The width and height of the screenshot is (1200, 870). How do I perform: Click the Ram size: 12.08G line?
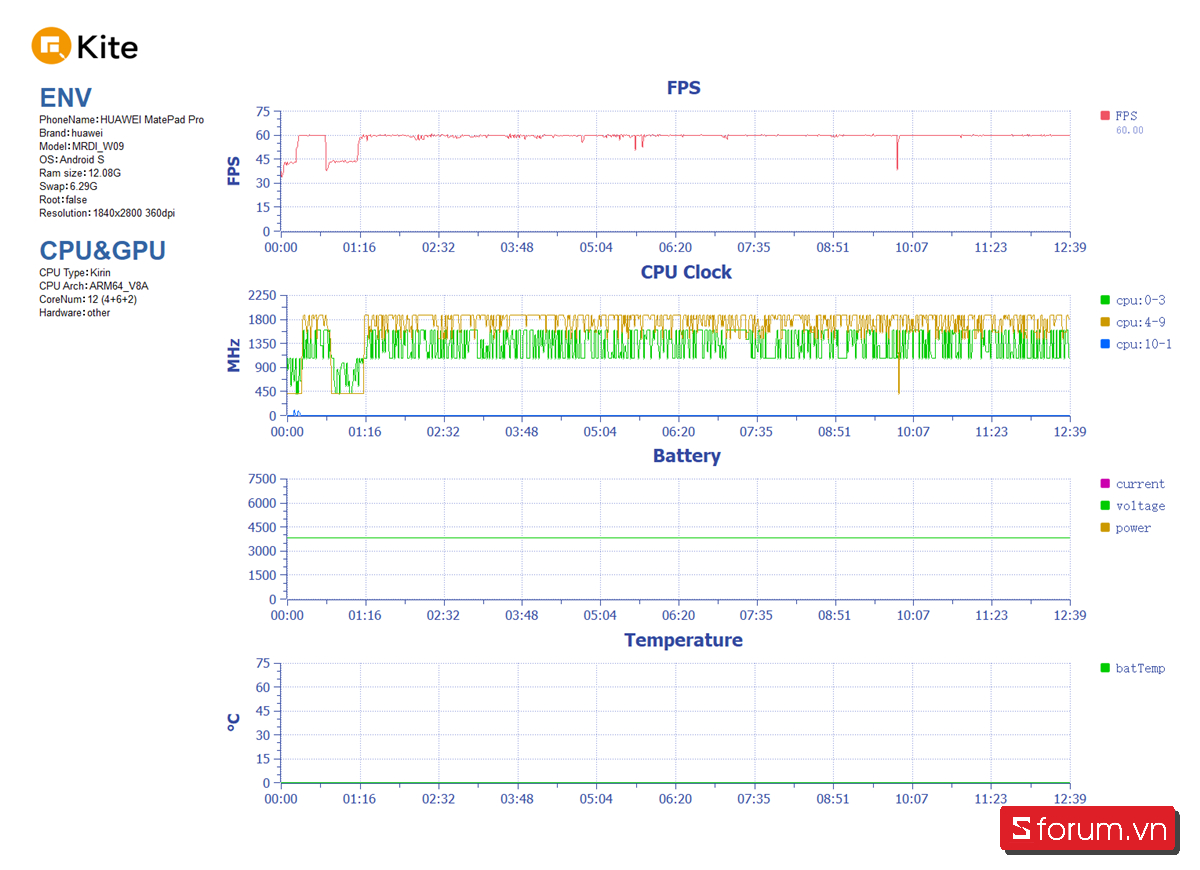coord(80,173)
